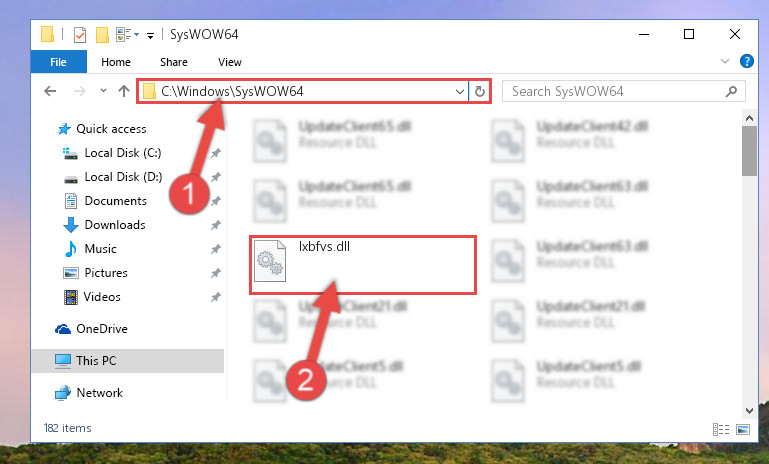Image resolution: width=769 pixels, height=464 pixels.
Task: Open the blue Help question mark icon
Action: [746, 61]
